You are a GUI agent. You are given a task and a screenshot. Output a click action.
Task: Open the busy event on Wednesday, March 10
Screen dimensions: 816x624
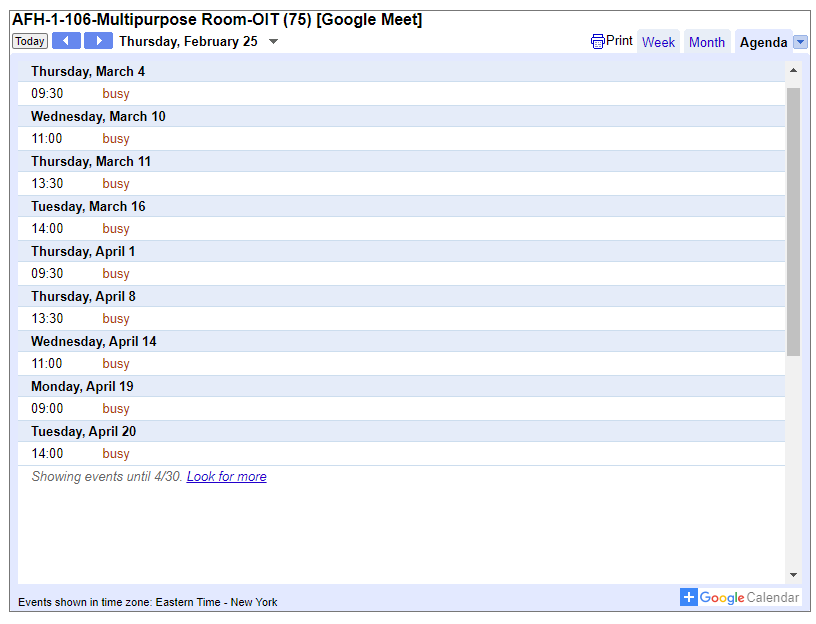tap(116, 138)
